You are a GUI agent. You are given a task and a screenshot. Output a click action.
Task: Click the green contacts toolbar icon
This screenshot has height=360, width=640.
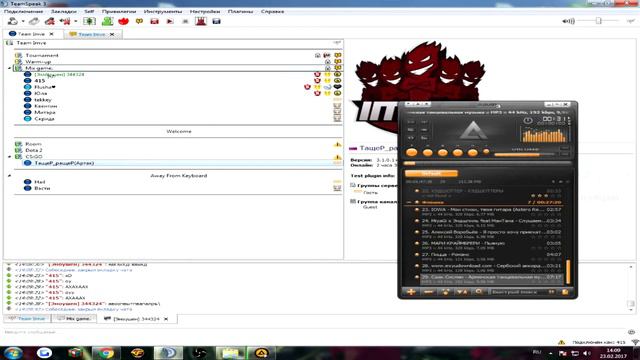click(107, 21)
